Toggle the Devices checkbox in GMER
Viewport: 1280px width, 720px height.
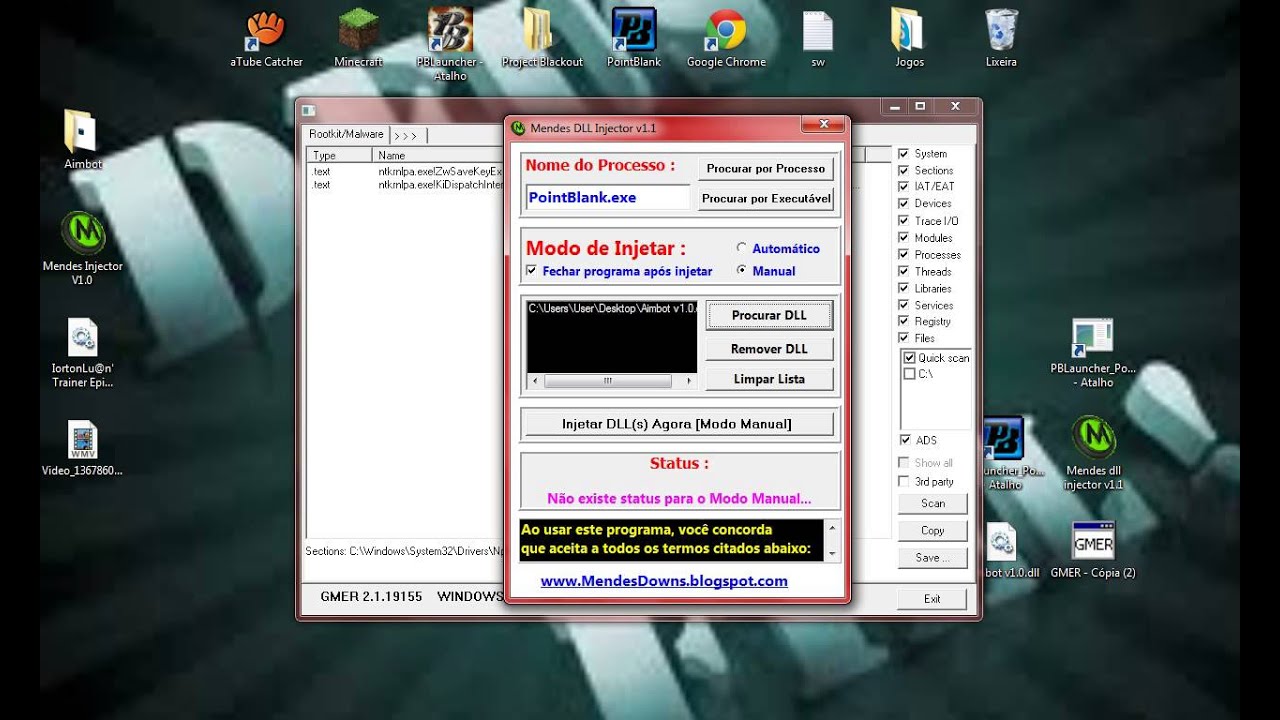click(x=904, y=204)
